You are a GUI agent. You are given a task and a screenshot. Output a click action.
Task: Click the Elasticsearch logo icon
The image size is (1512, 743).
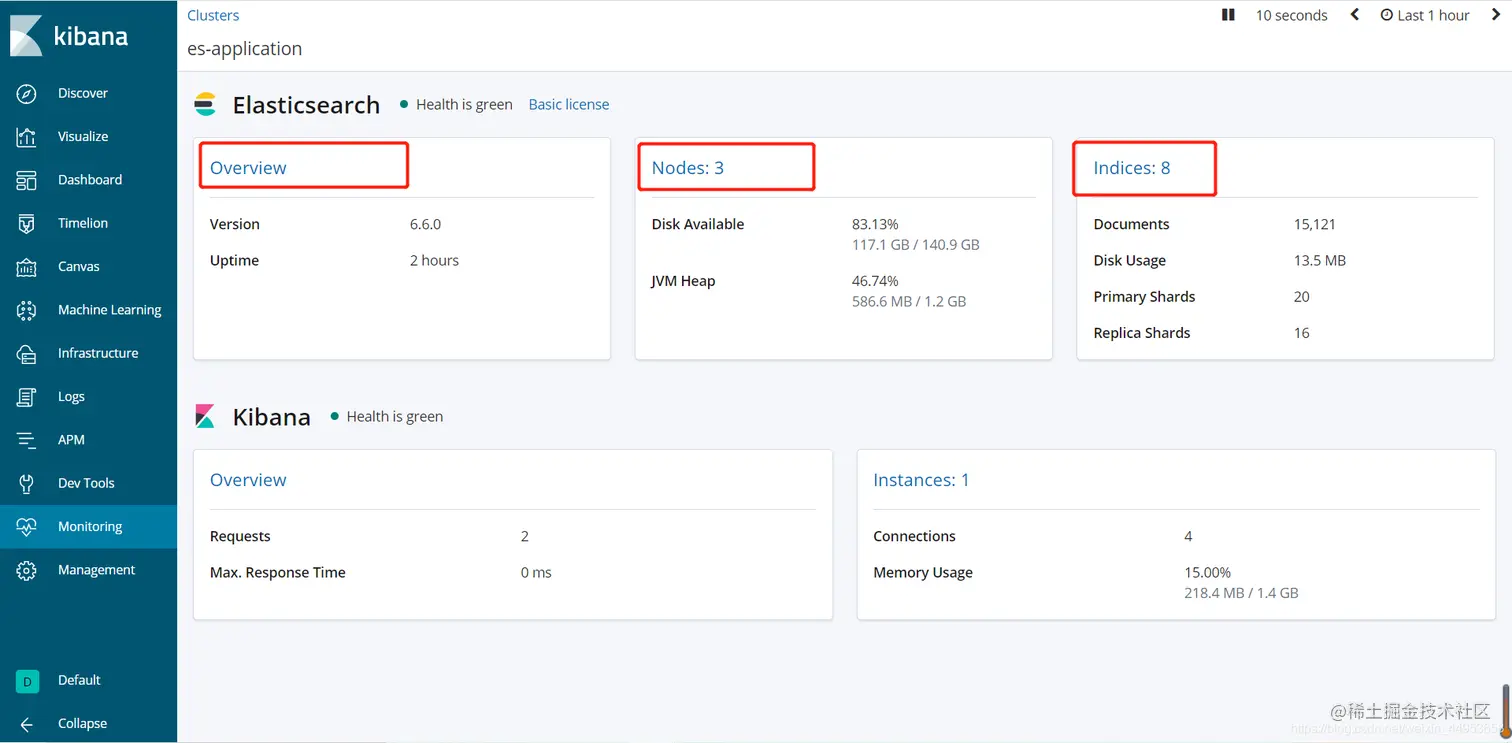pos(205,104)
